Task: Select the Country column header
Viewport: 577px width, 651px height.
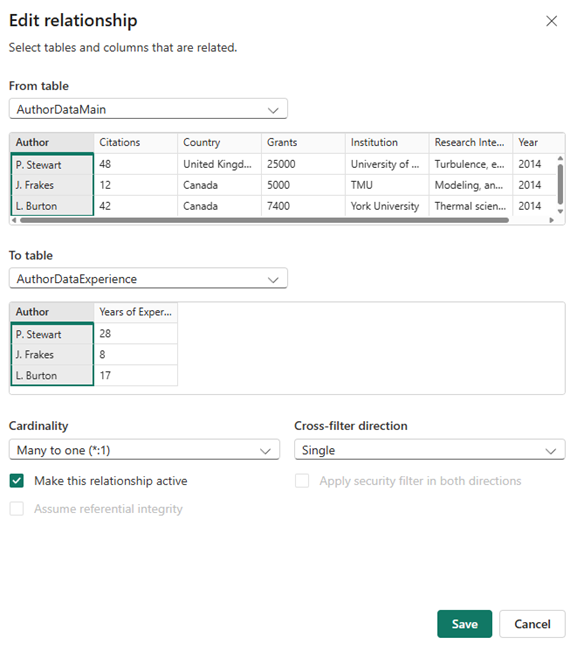Action: (x=220, y=142)
